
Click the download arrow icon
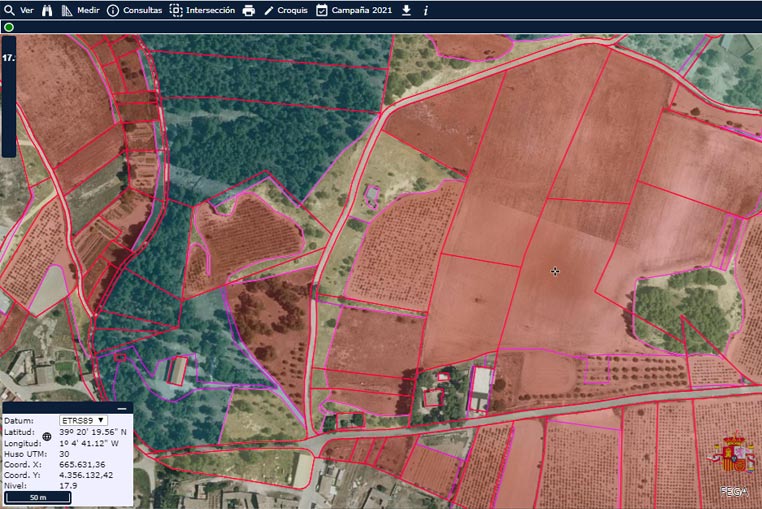406,10
